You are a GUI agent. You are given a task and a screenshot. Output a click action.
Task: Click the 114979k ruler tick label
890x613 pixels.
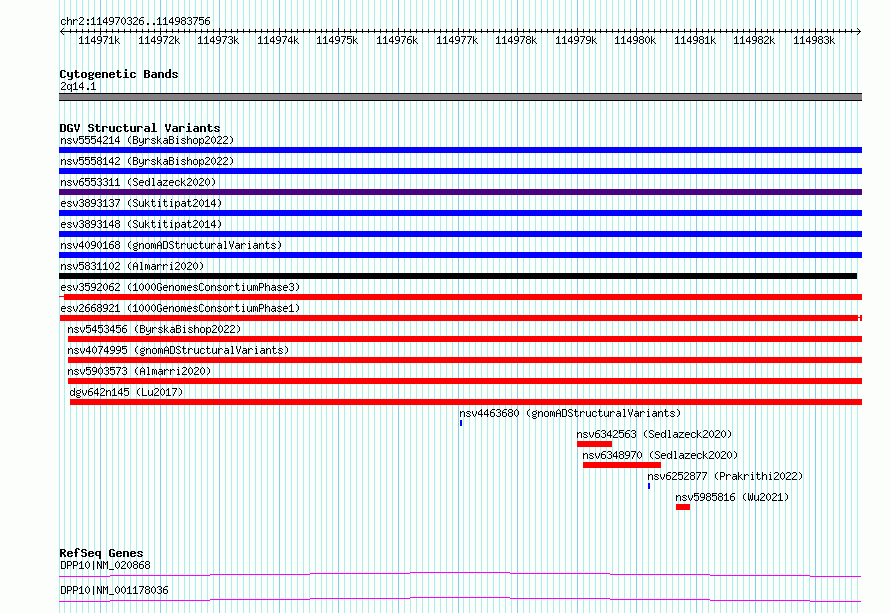coord(576,40)
